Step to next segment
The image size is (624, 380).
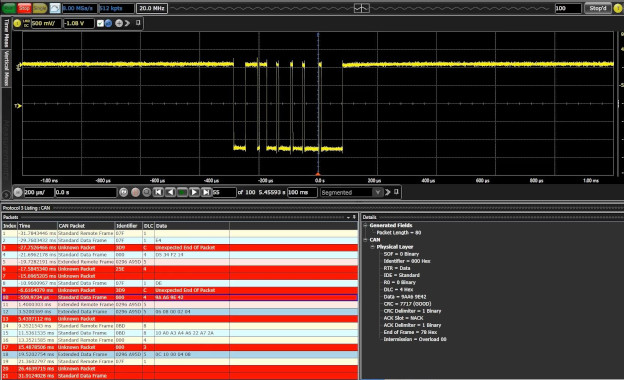pos(194,193)
